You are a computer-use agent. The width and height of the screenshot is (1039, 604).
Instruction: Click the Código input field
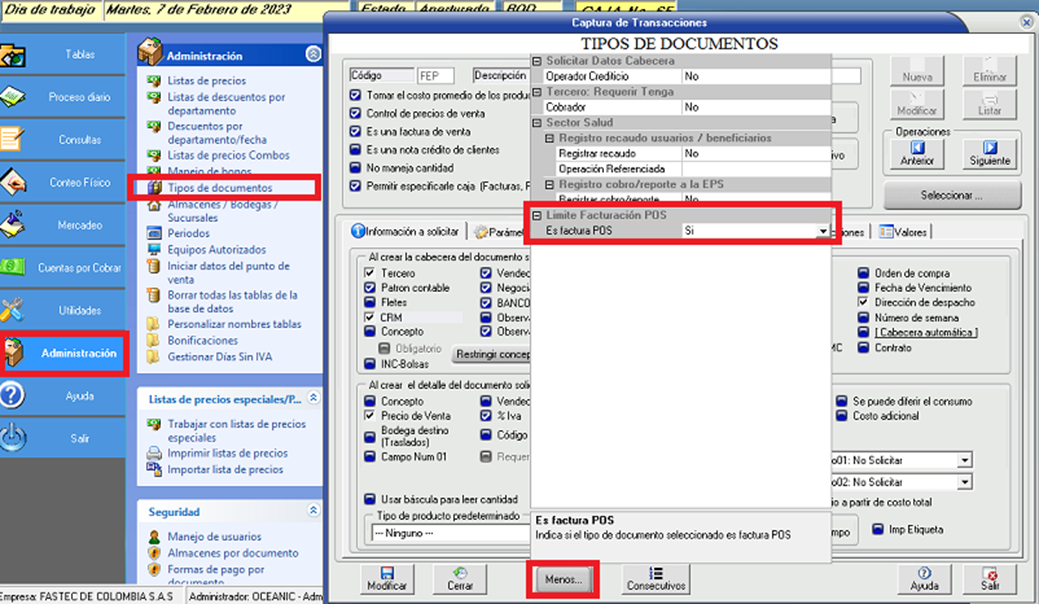(436, 76)
